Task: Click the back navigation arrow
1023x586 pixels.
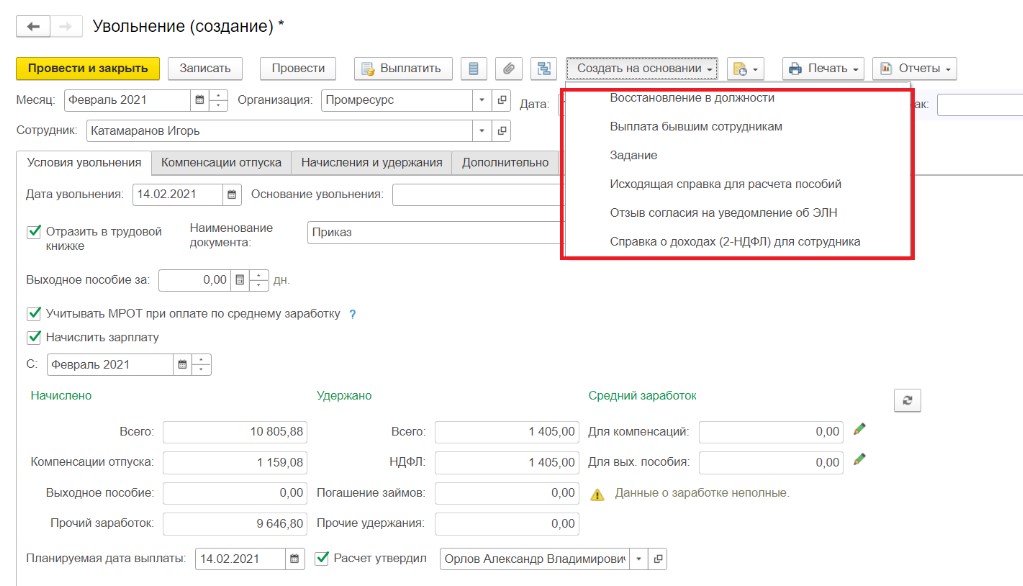Action: pyautogui.click(x=34, y=27)
